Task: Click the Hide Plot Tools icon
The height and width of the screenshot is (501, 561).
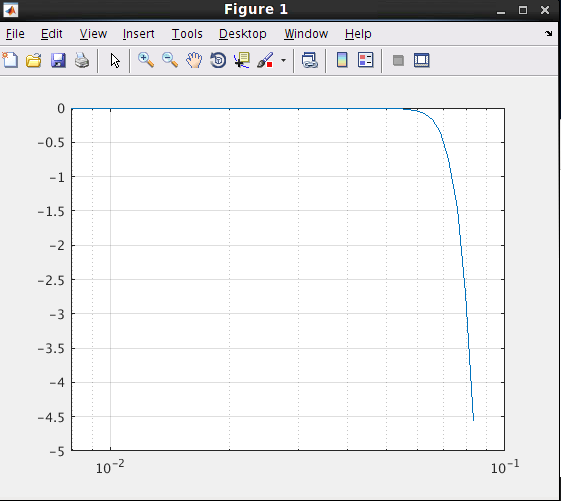Action: point(398,60)
